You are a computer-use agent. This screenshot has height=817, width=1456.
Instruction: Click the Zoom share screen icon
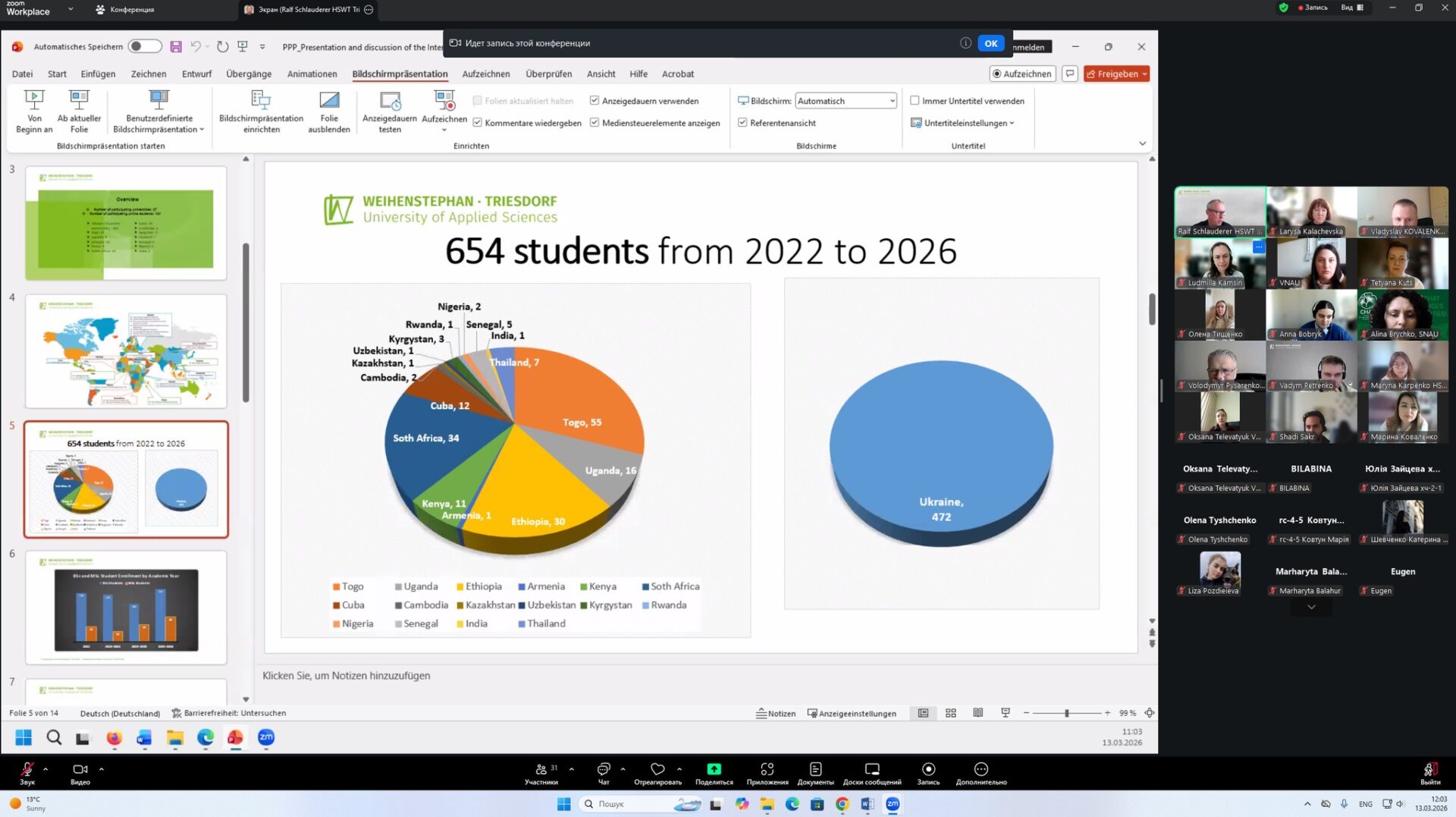714,769
